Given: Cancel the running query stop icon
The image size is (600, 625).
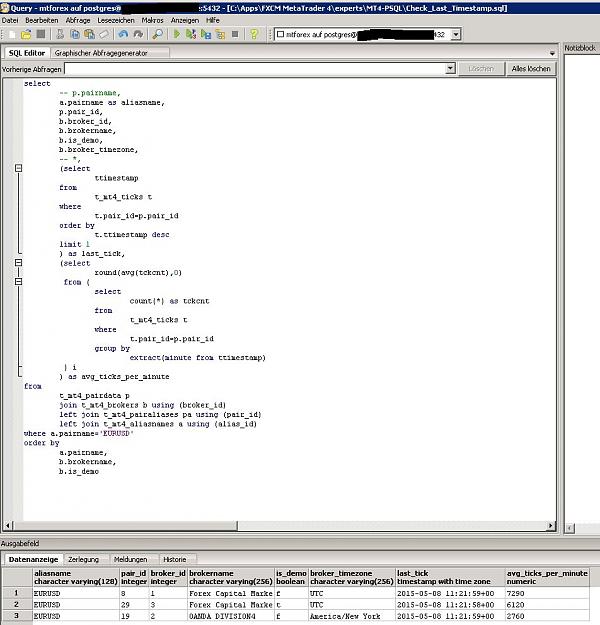Looking at the screenshot, I should (x=235, y=35).
